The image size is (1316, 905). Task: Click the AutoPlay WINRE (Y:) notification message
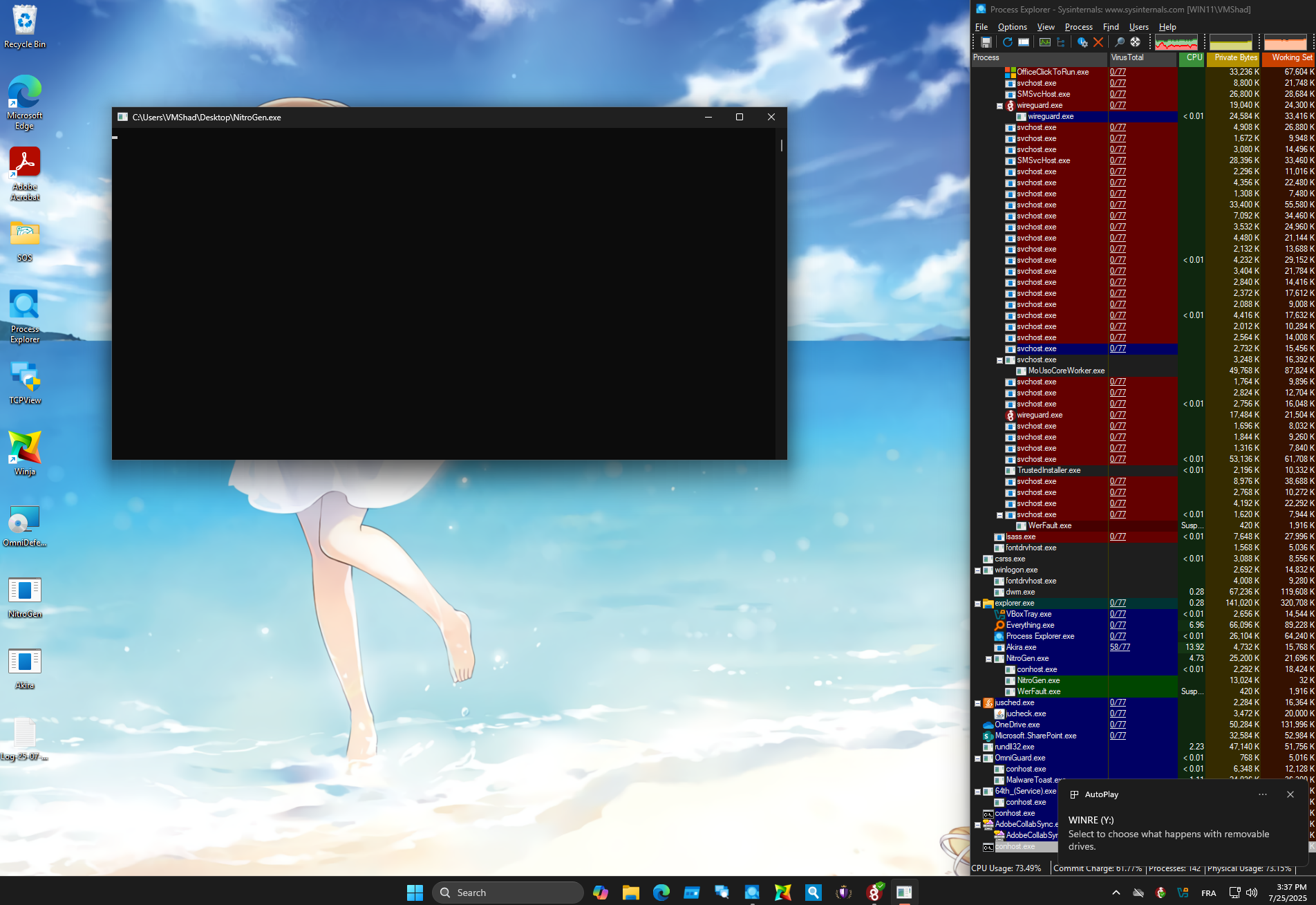click(x=1169, y=833)
